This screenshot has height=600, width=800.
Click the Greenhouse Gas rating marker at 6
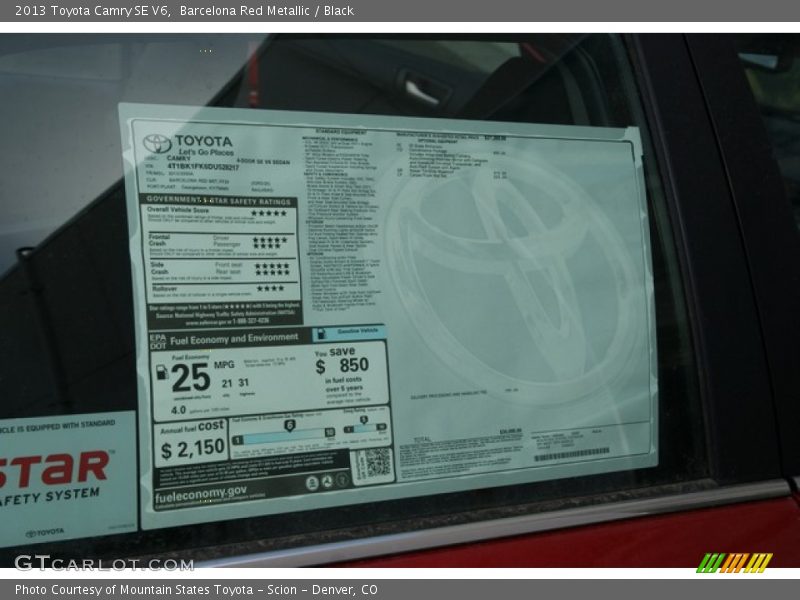pyautogui.click(x=290, y=424)
